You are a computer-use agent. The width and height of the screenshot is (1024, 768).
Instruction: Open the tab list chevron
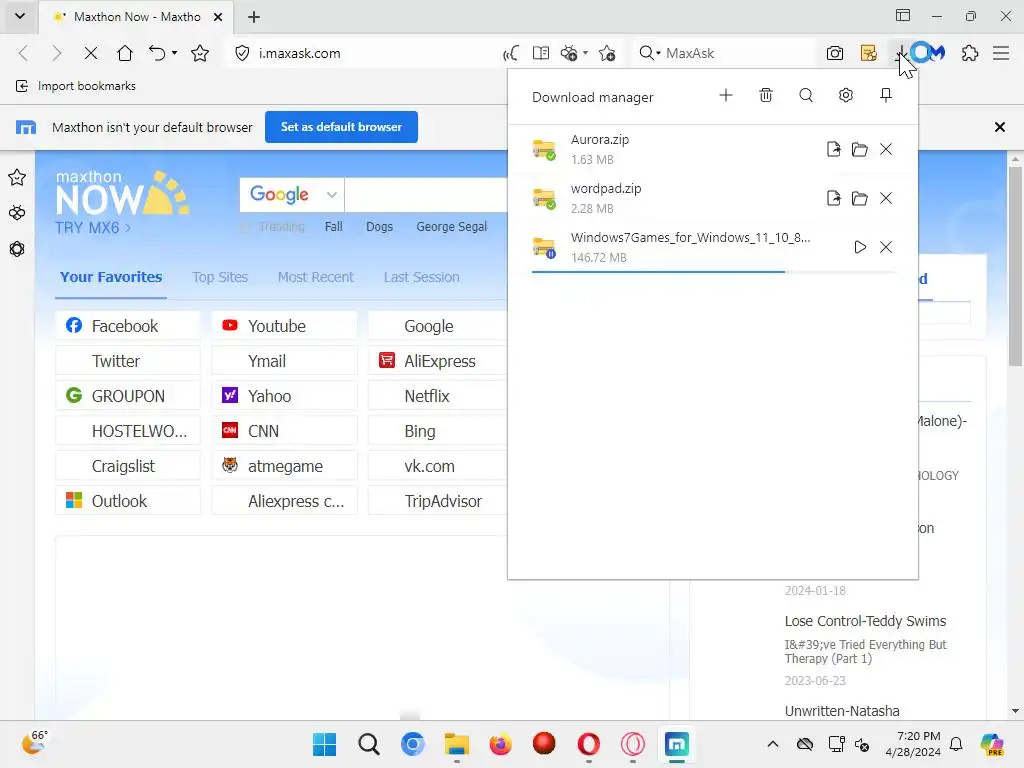pyautogui.click(x=20, y=16)
